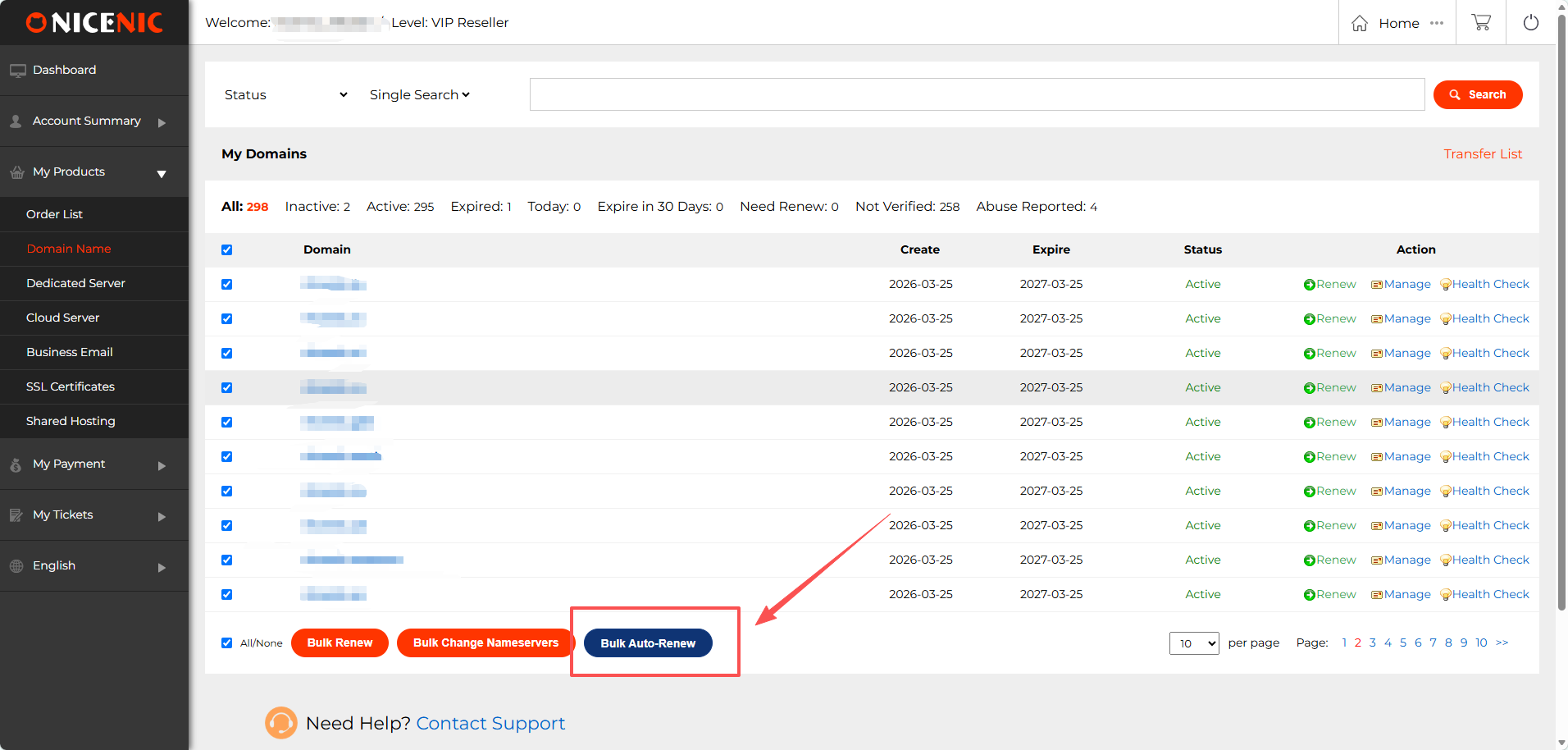
Task: Click the My Products basket icon
Action: coord(17,172)
